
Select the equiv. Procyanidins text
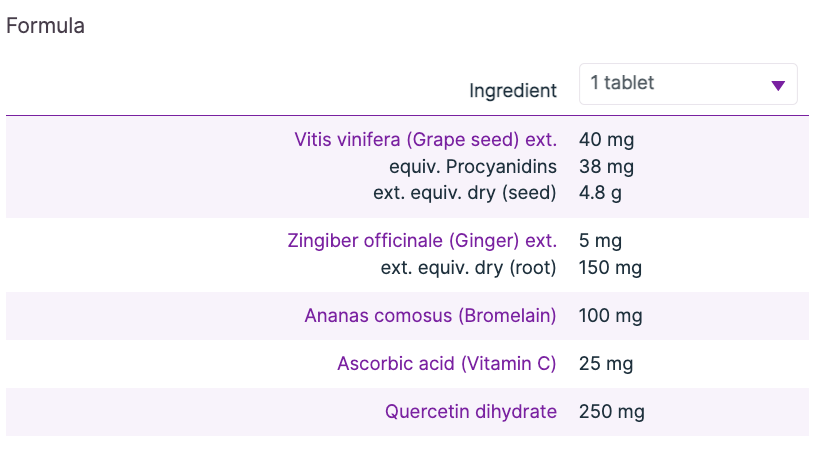(473, 166)
